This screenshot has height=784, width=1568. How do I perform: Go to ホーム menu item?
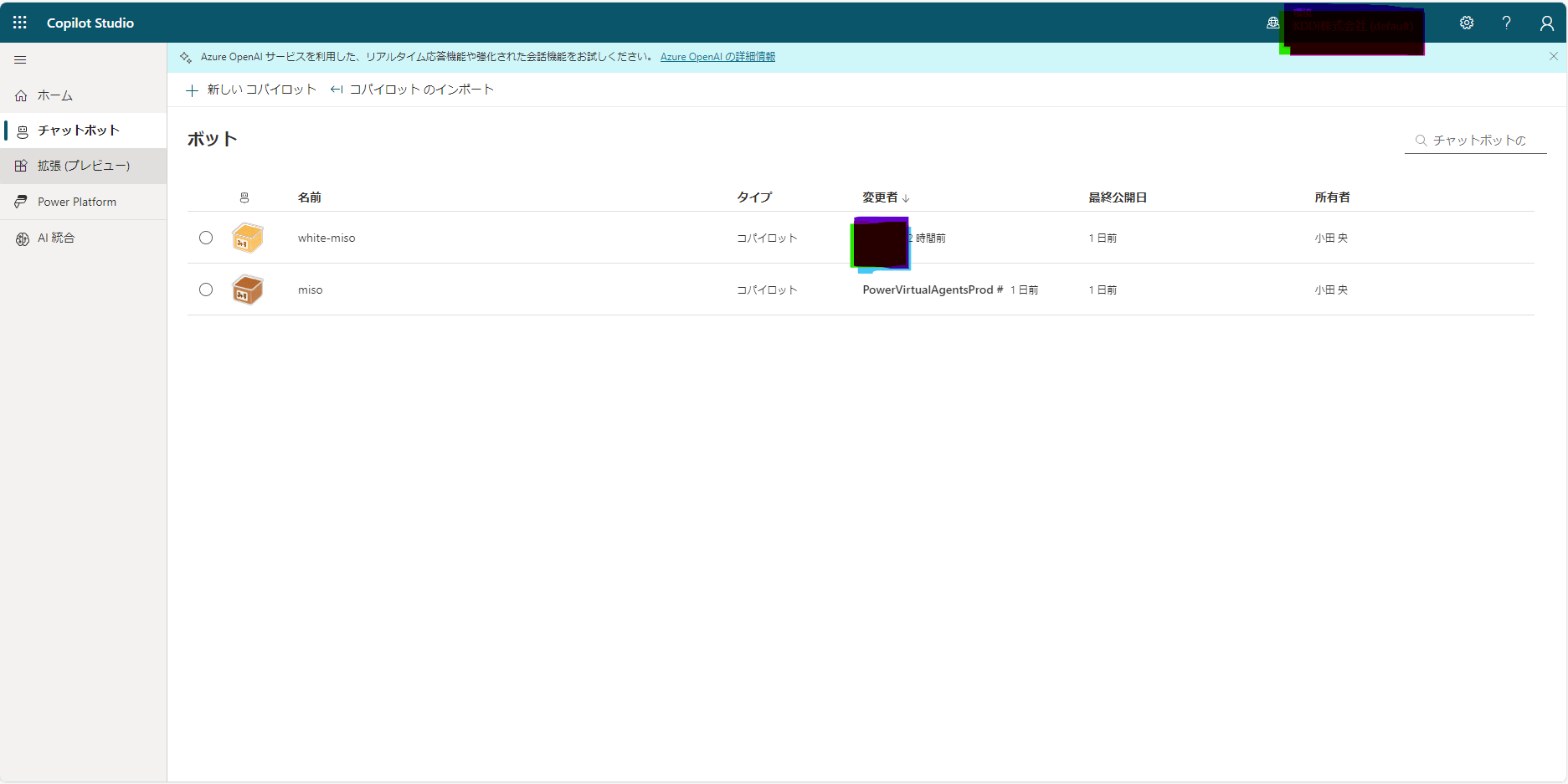(x=84, y=95)
